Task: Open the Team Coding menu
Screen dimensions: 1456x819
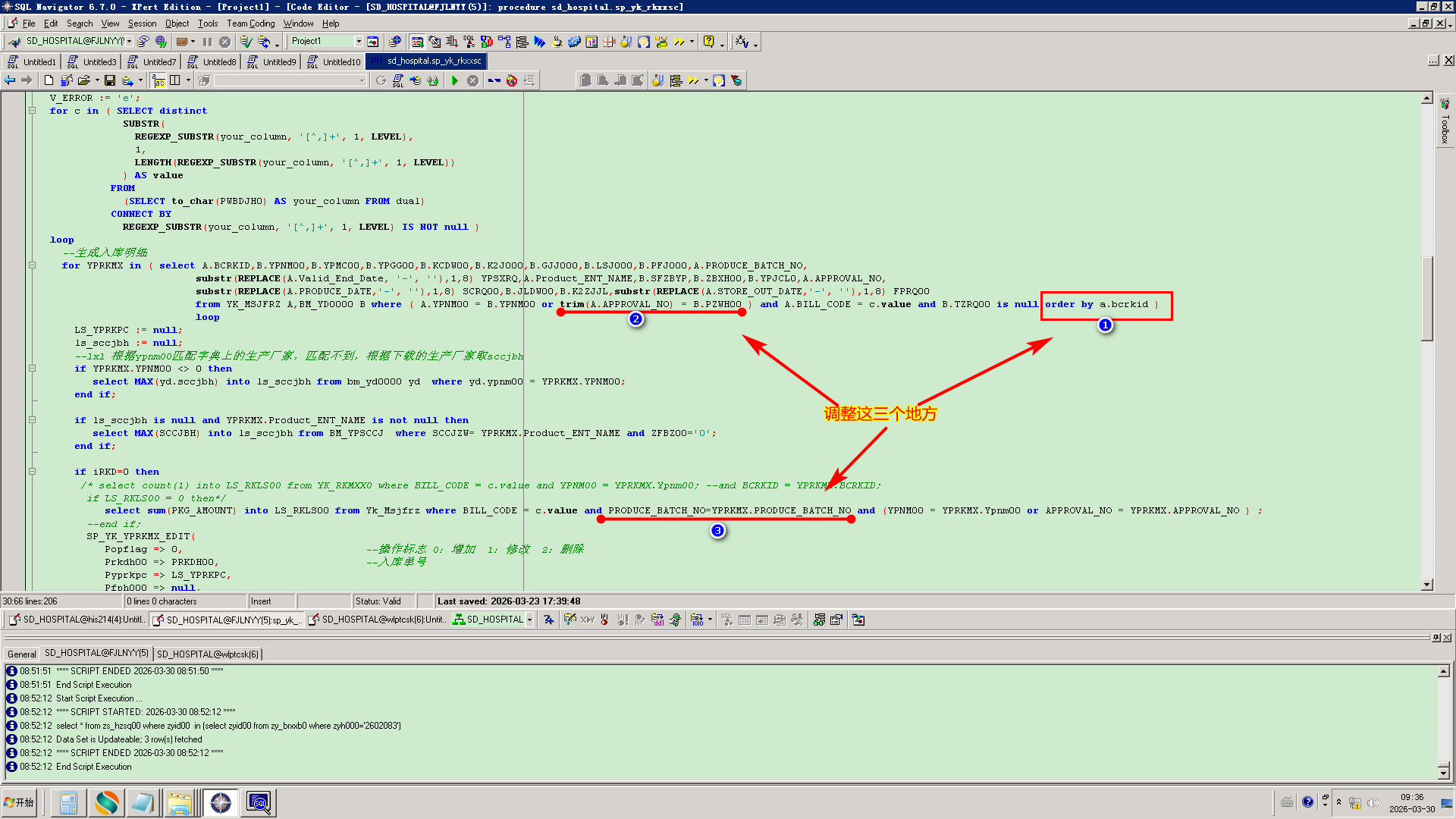Action: pyautogui.click(x=250, y=24)
